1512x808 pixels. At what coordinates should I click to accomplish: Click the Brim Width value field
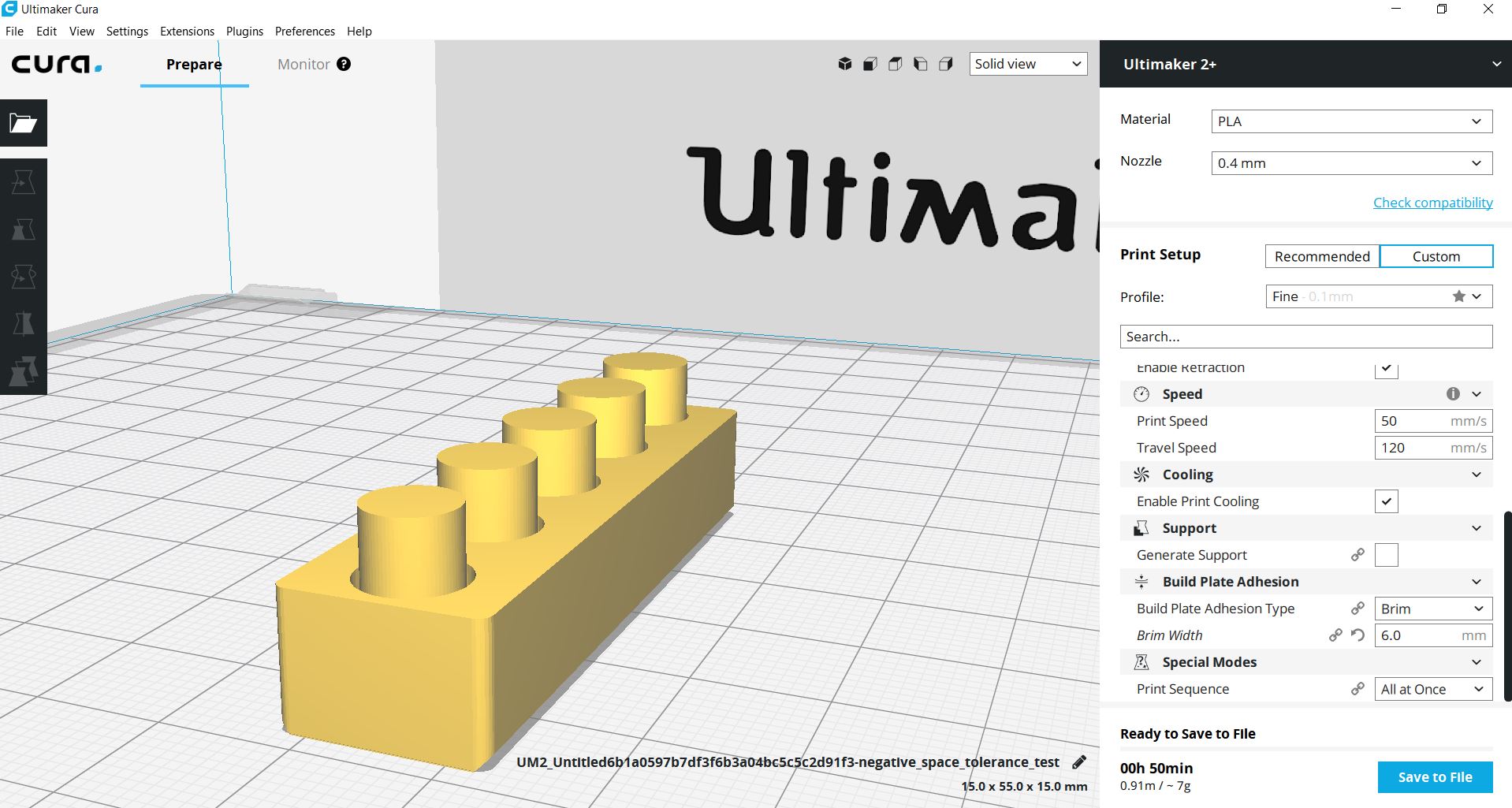point(1433,635)
